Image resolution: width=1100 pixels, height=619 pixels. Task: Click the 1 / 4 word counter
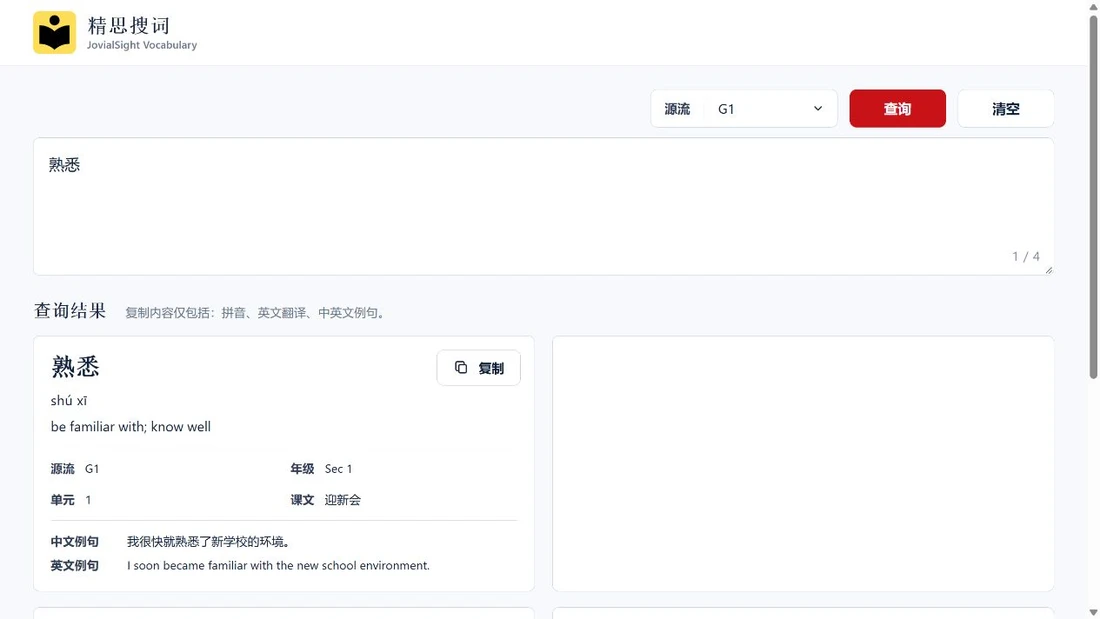point(1026,256)
